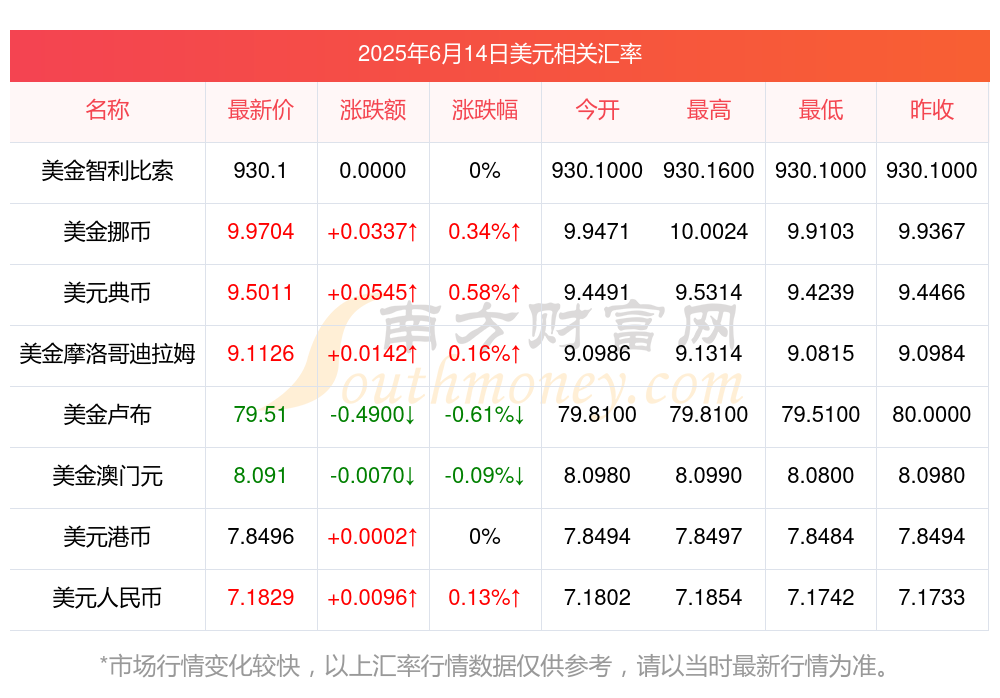Click change amount +0.0002↑

coord(372,537)
